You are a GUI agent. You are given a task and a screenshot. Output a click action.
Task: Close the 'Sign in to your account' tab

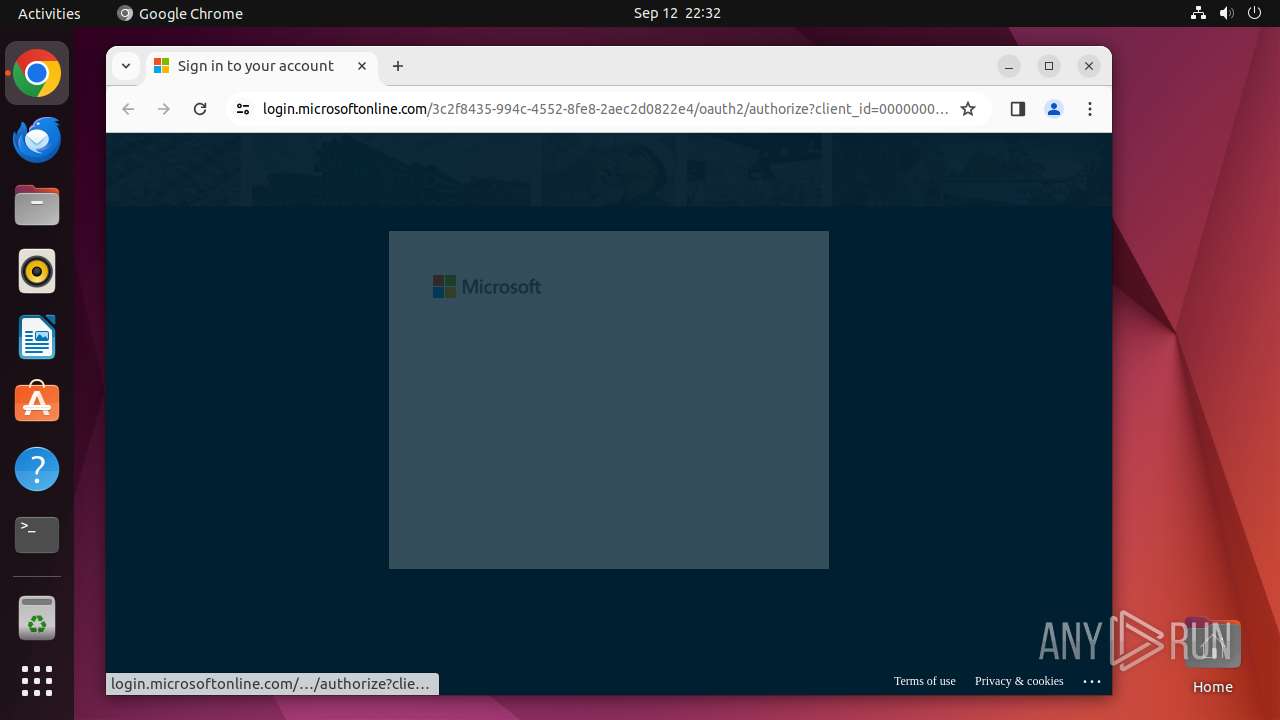coord(362,66)
